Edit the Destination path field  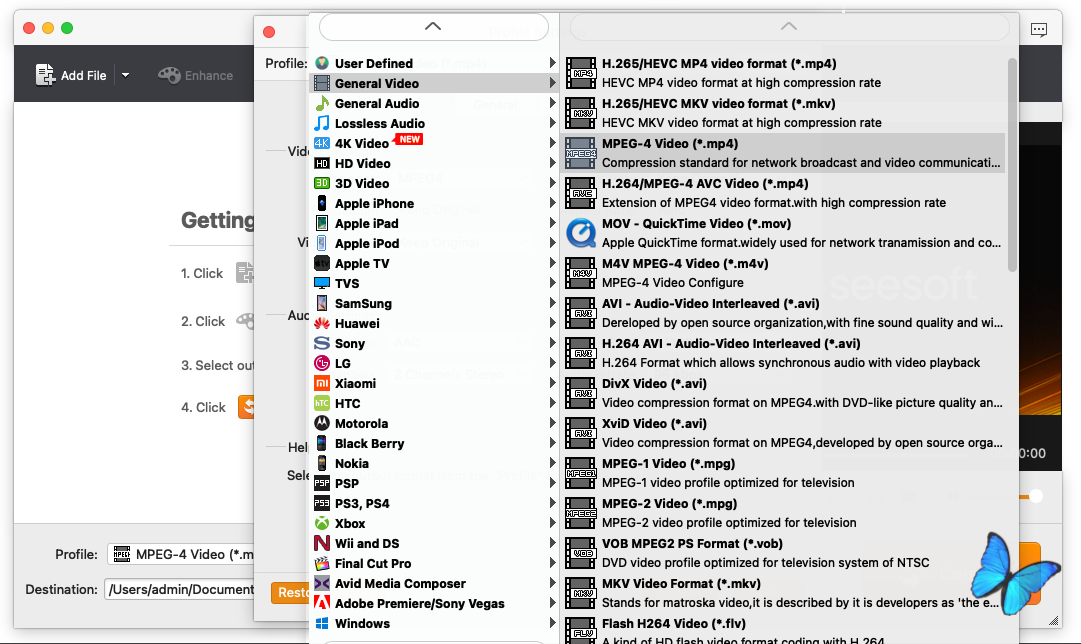click(180, 589)
